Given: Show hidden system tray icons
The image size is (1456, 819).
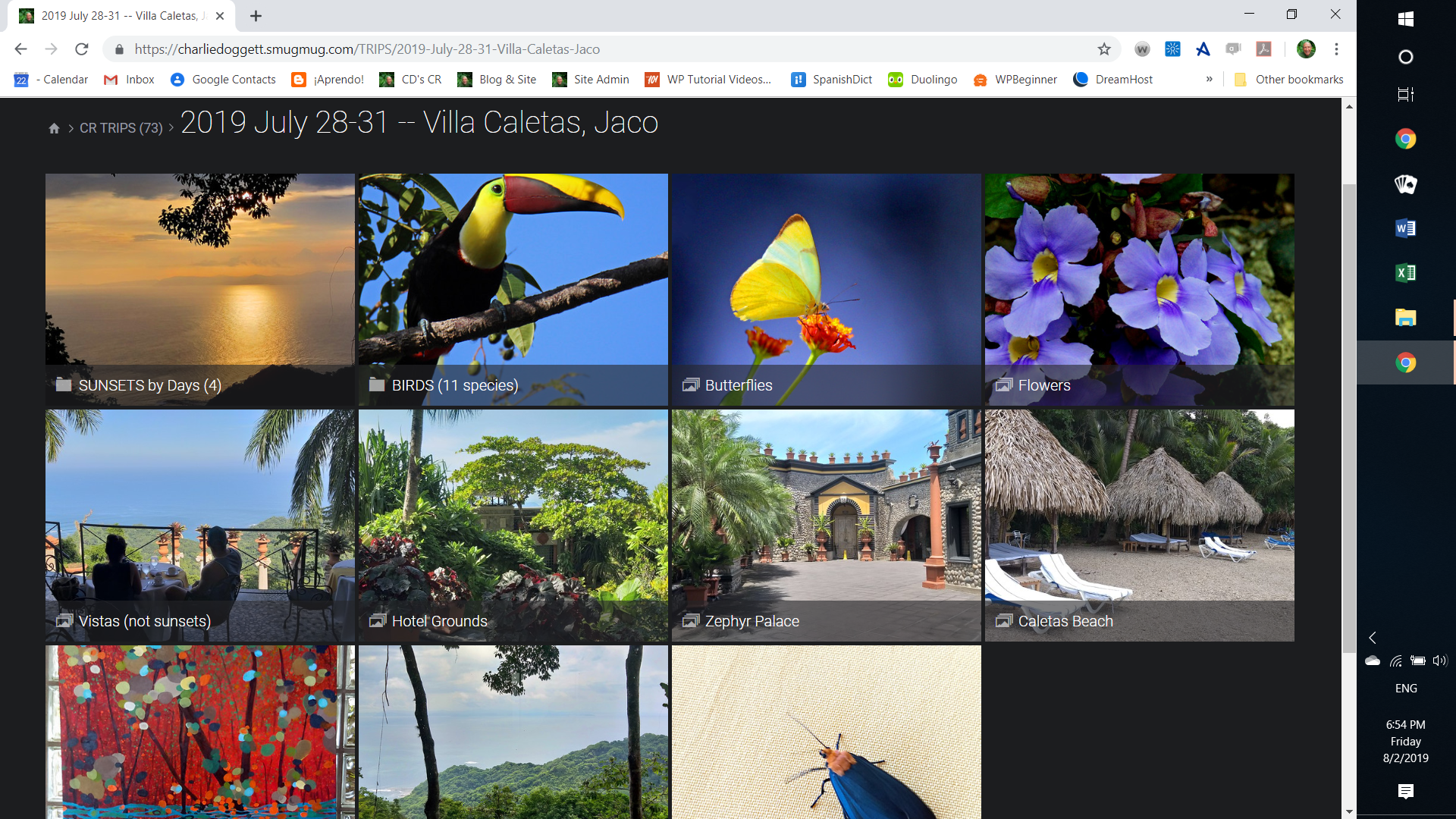Looking at the screenshot, I should (x=1372, y=638).
